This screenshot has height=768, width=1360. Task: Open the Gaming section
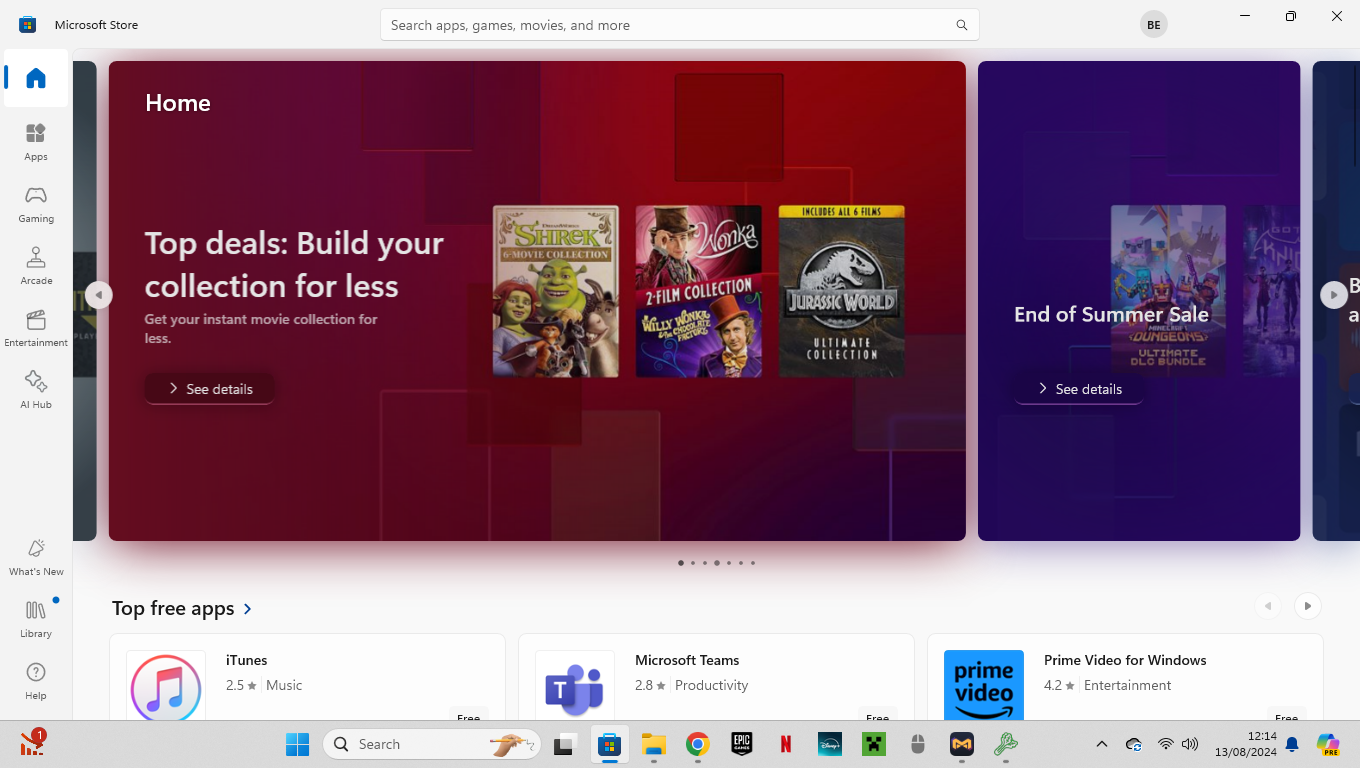point(36,204)
